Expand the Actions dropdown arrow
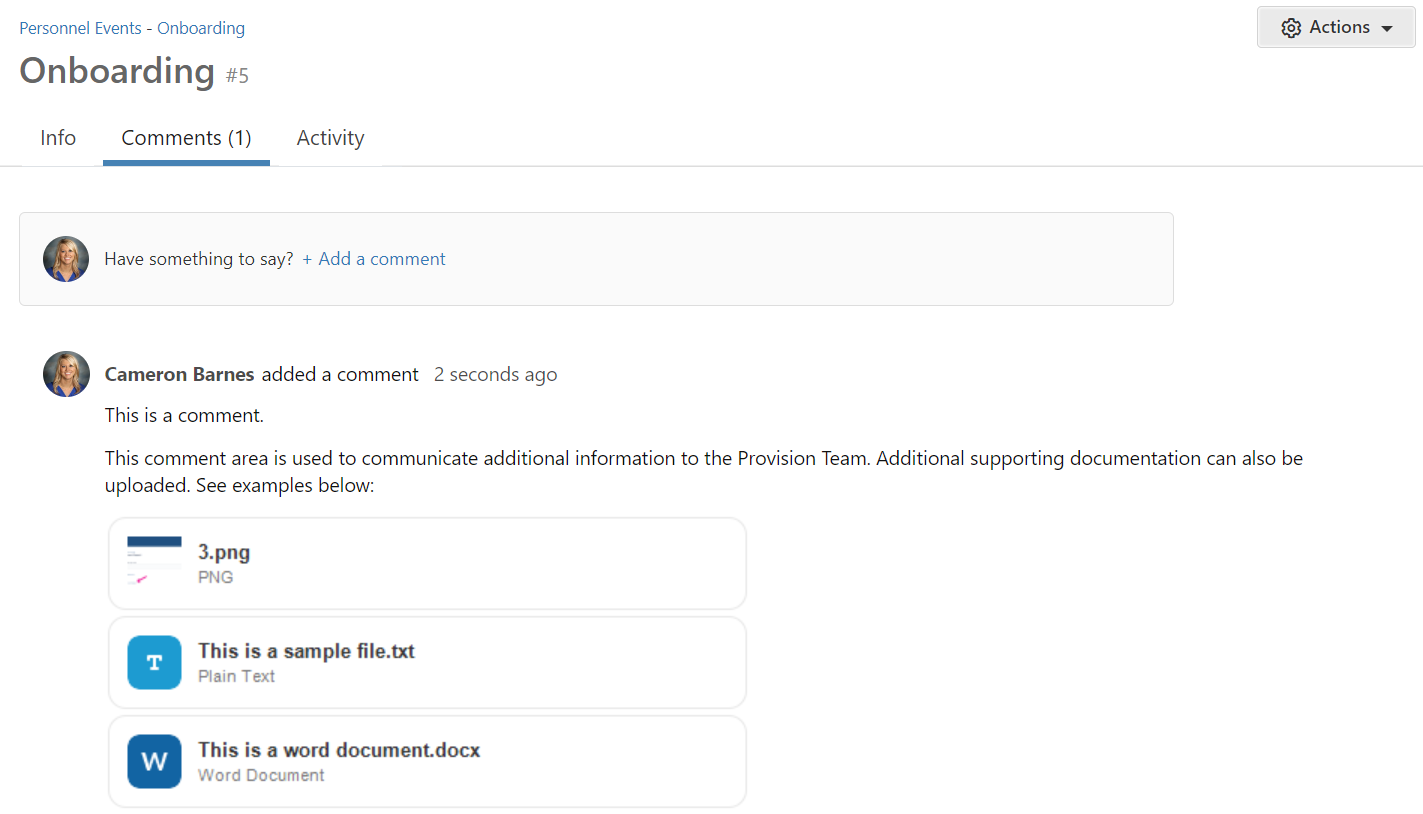The image size is (1423, 814). [1387, 29]
